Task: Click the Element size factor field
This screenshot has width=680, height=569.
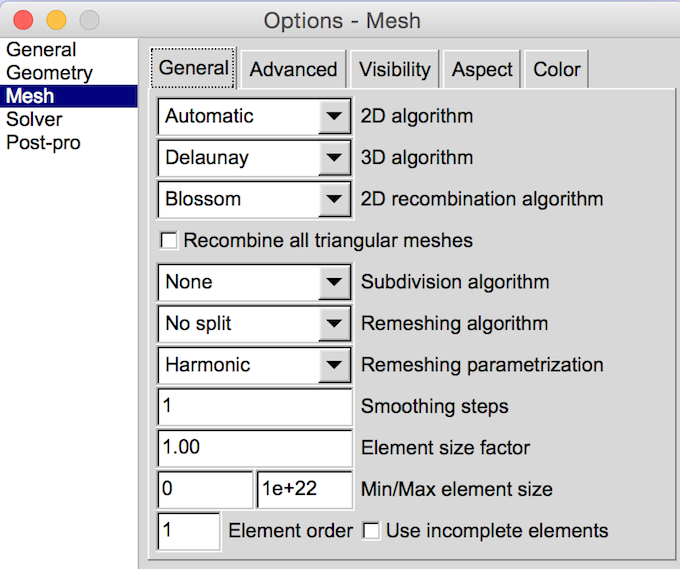Action: tap(255, 448)
